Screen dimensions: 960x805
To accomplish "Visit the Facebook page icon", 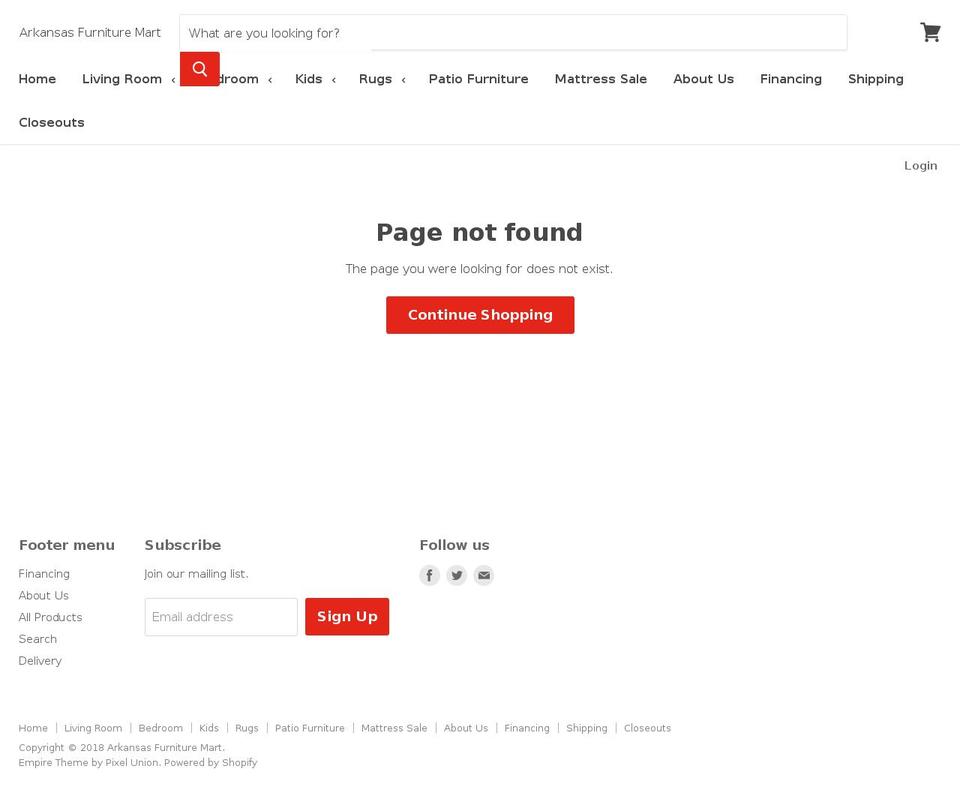I will click(x=429, y=575).
